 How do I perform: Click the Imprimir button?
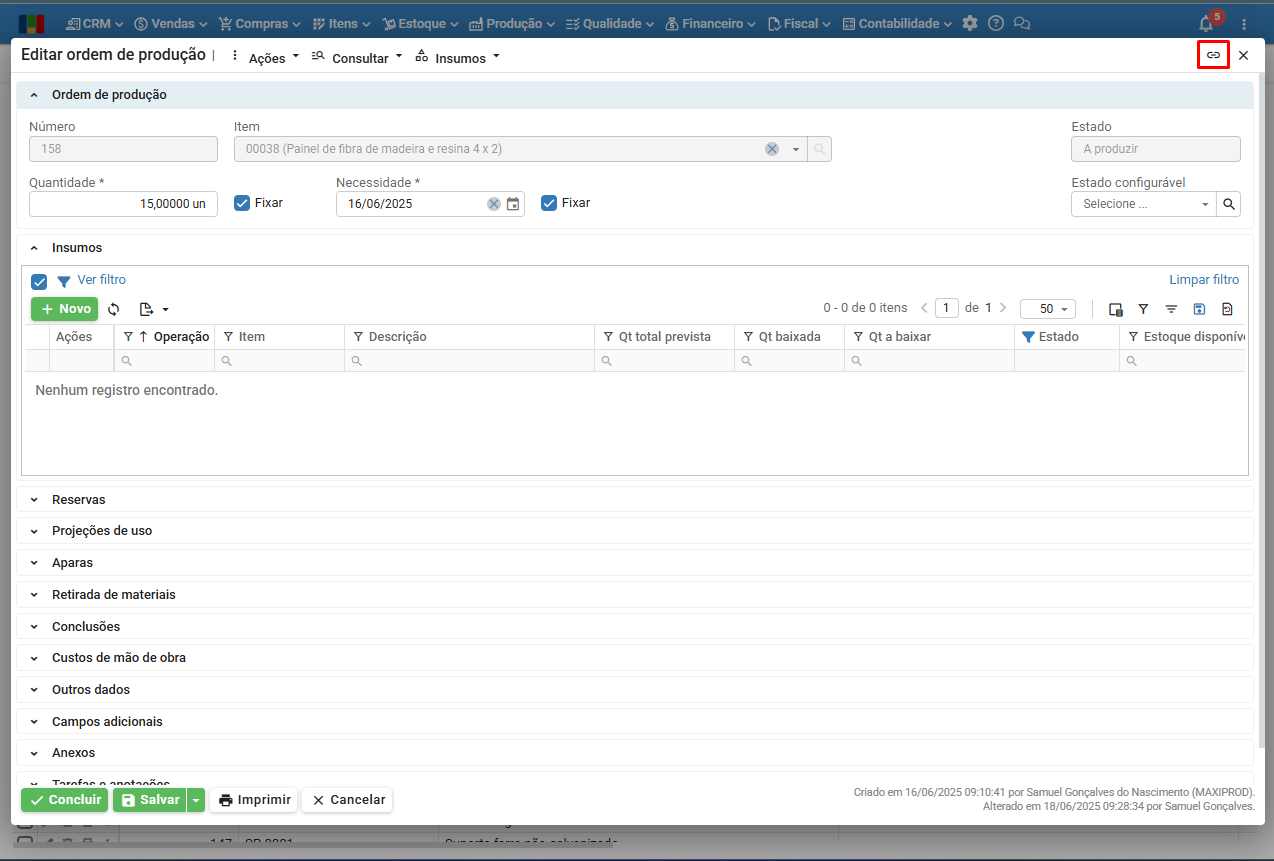(x=254, y=800)
